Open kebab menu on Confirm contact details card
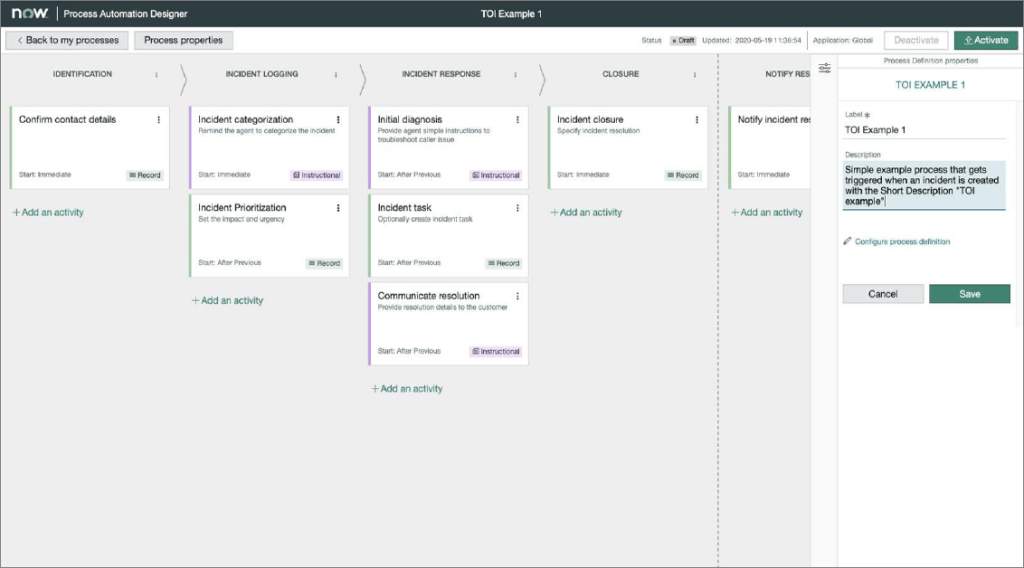 [158, 120]
